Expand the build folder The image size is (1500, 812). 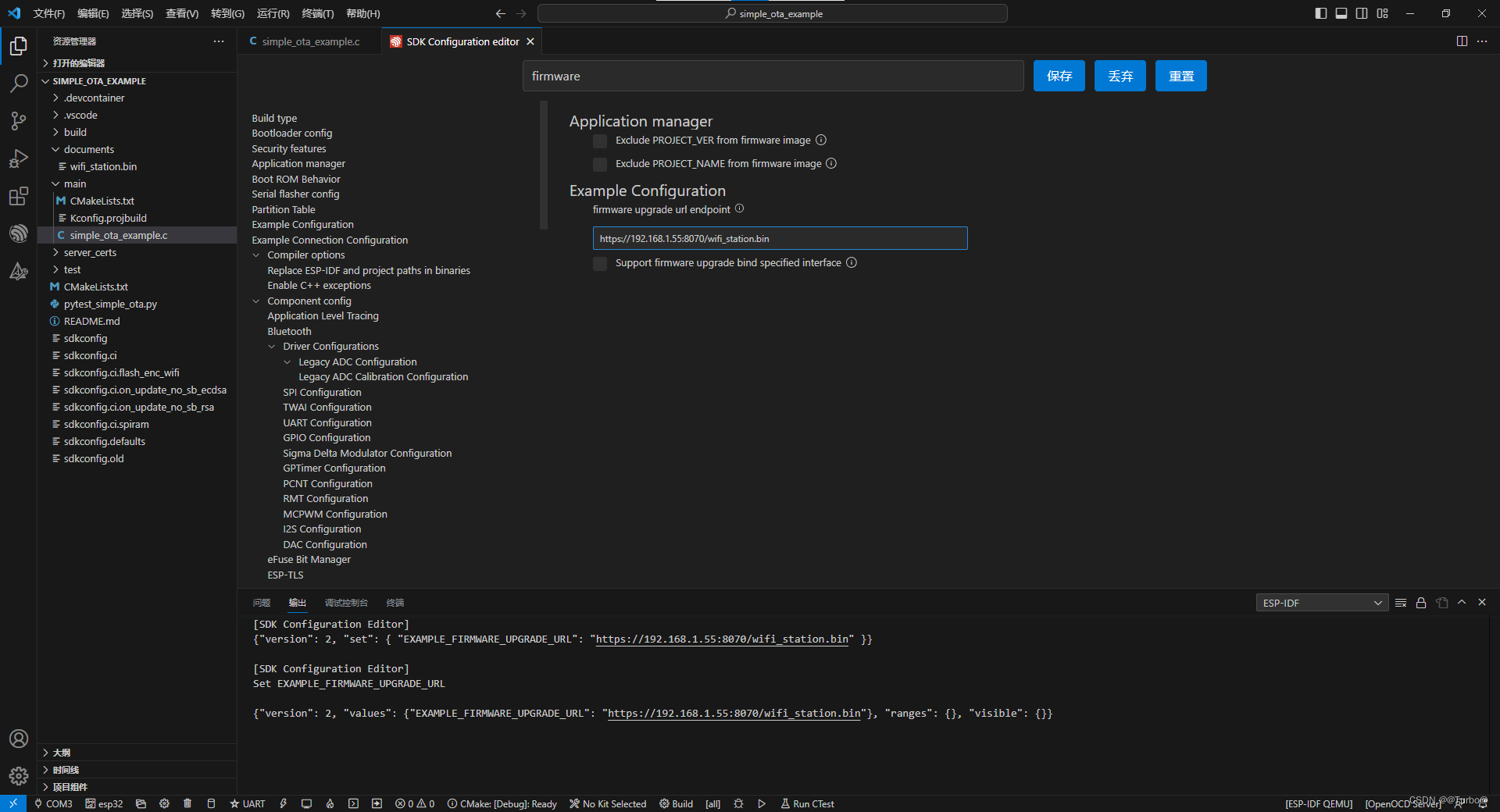(75, 132)
